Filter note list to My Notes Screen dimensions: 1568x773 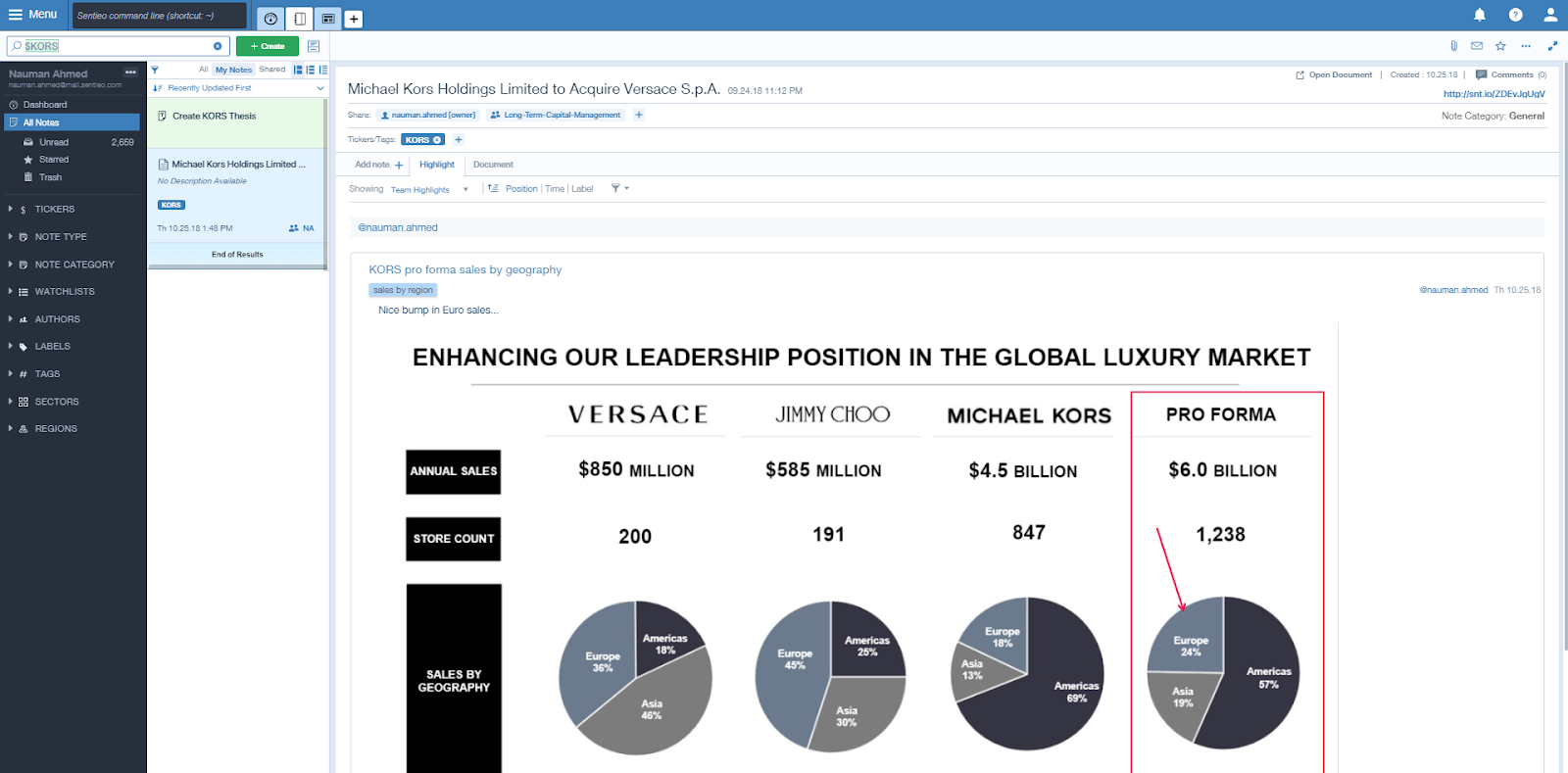(x=234, y=70)
